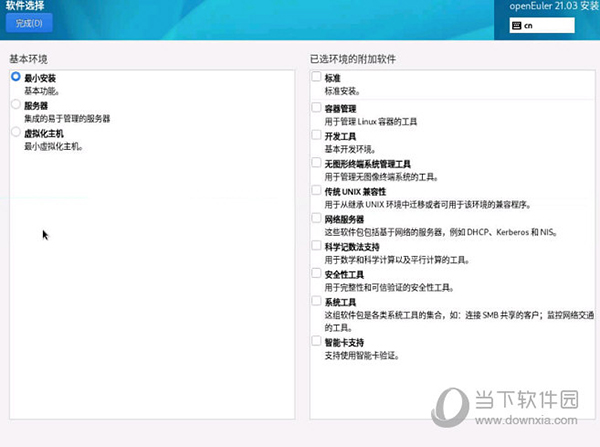Click the 智能卡支持 label text
Viewport: 600px width, 447px height.
[344, 343]
